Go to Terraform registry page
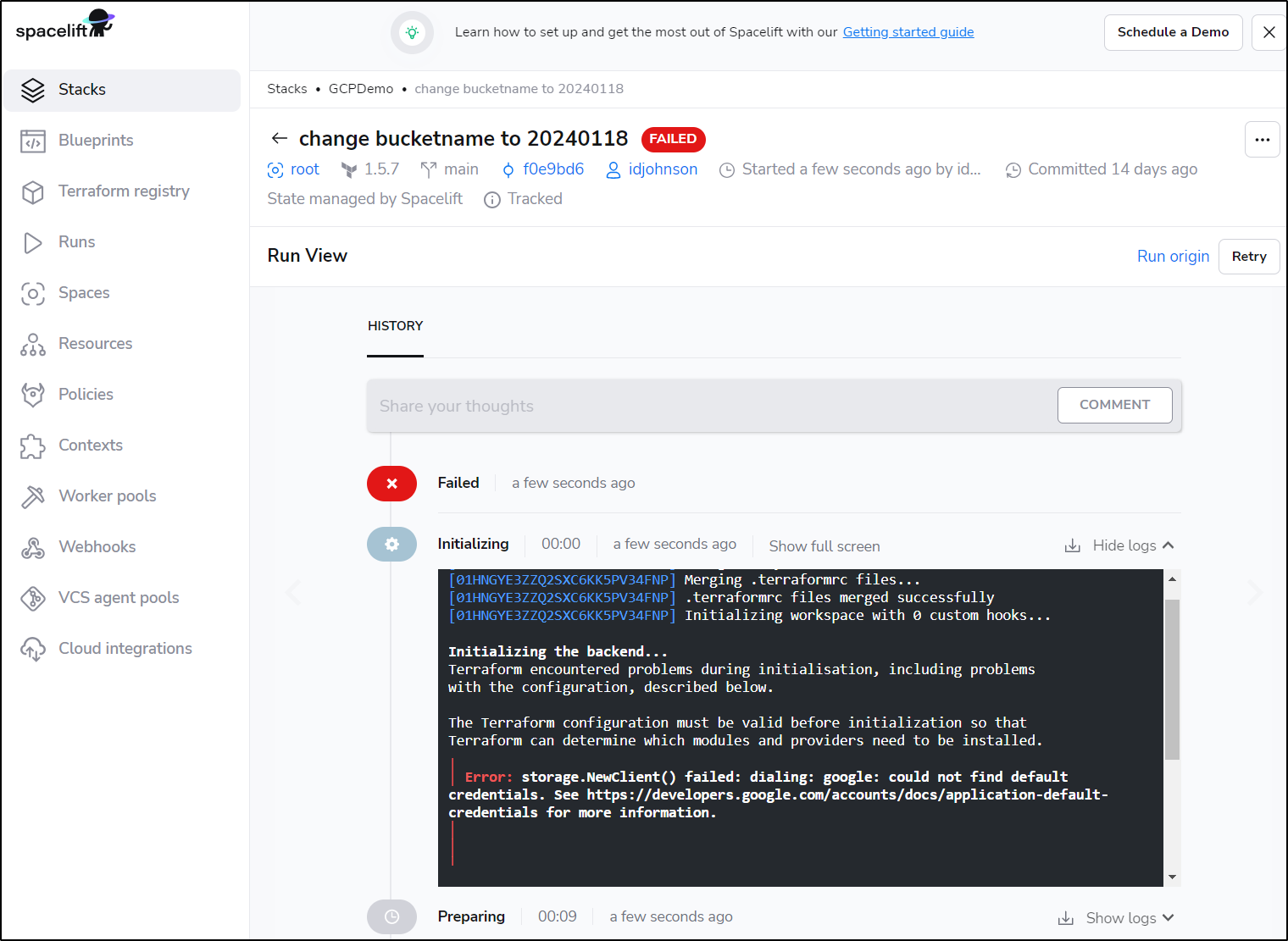This screenshot has width=1288, height=941. [122, 191]
